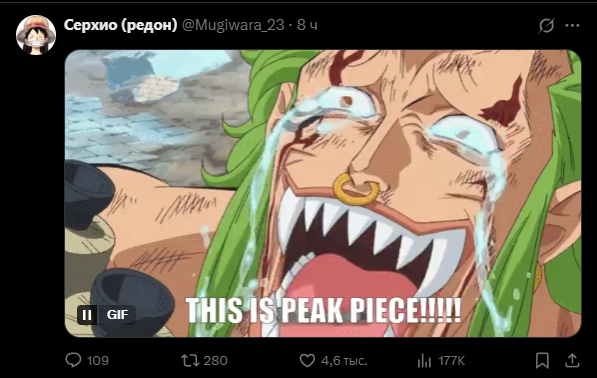Screen dimensions: 597x378
Task: Click the GIF badge label
Action: pos(117,315)
